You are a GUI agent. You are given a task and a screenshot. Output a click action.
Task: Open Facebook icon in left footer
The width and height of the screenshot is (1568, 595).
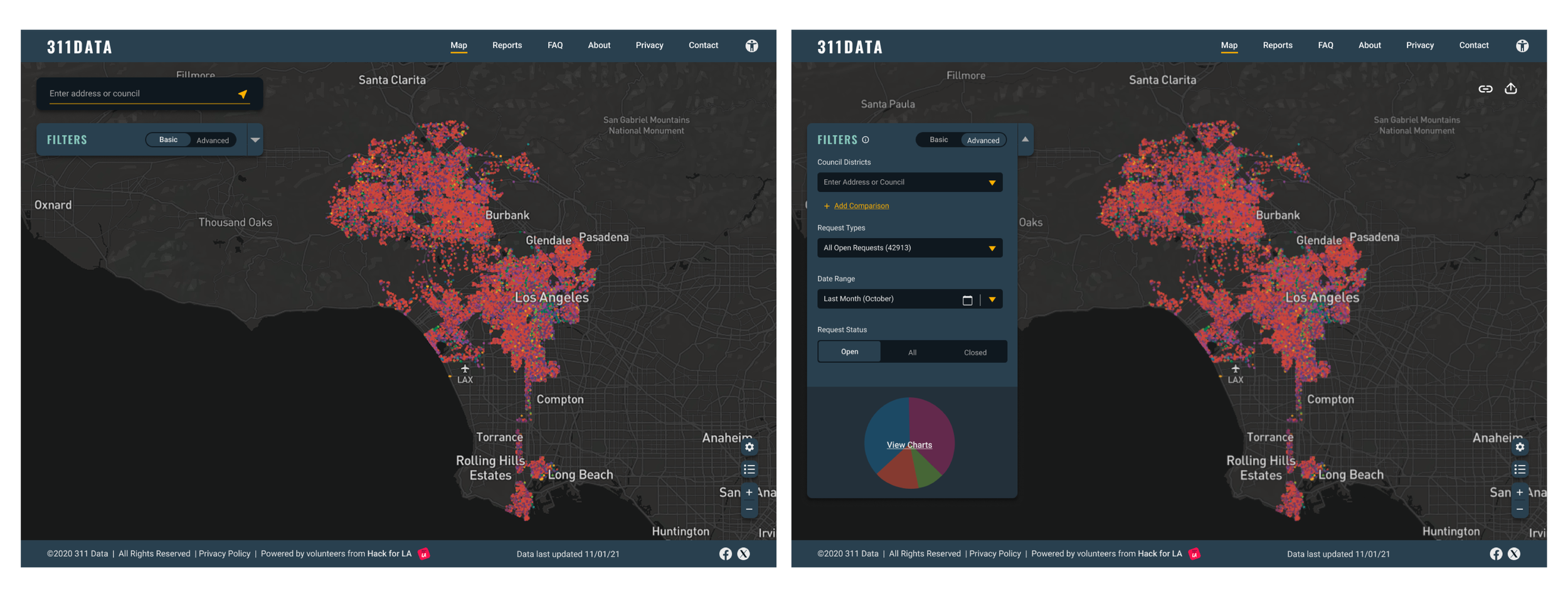pos(726,554)
